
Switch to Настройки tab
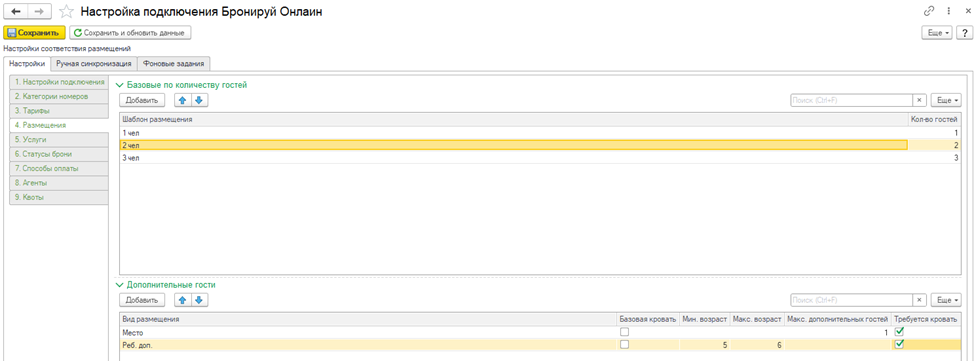coord(27,63)
